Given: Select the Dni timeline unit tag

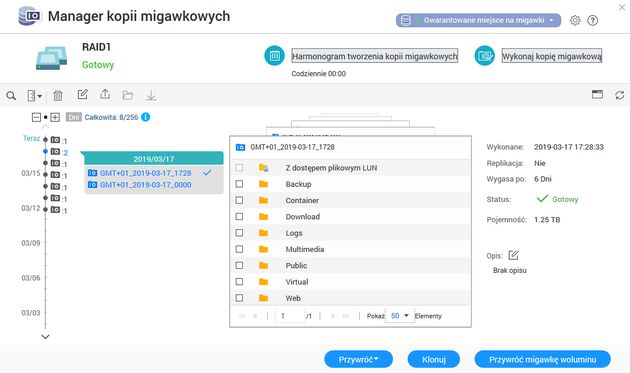Looking at the screenshot, I should (74, 117).
